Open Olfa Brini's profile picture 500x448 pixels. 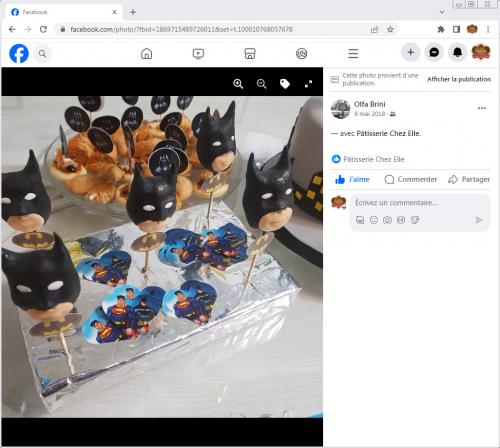[340, 109]
